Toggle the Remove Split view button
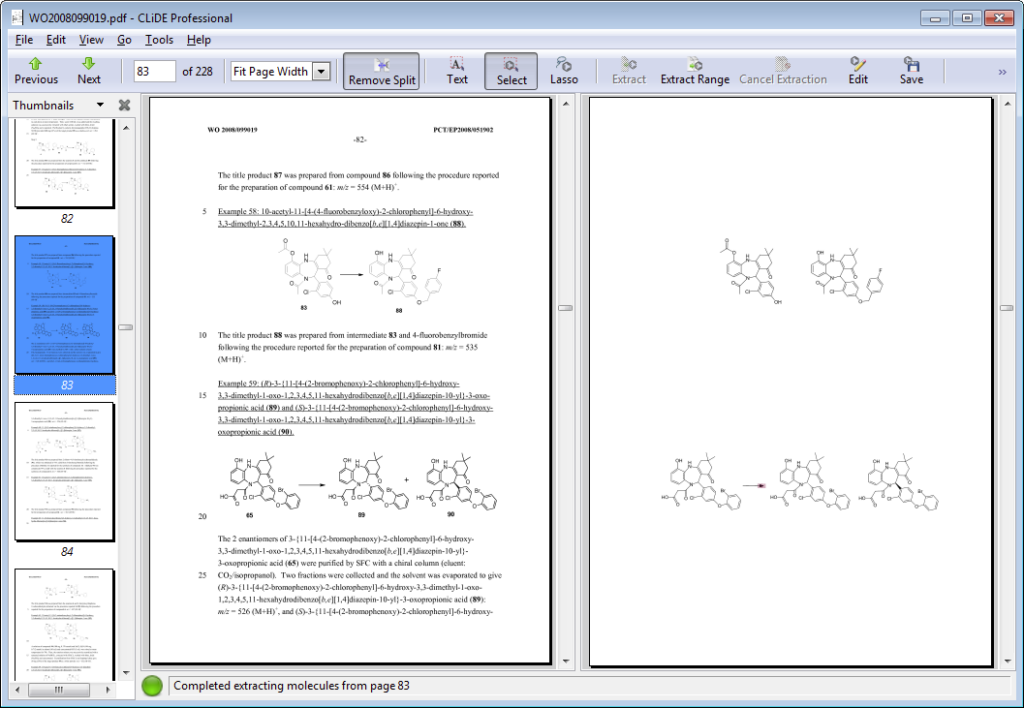The image size is (1024, 708). 381,70
